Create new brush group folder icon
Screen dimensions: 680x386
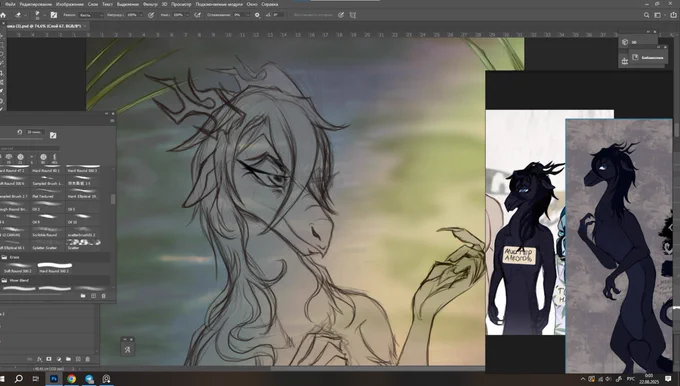(83, 296)
